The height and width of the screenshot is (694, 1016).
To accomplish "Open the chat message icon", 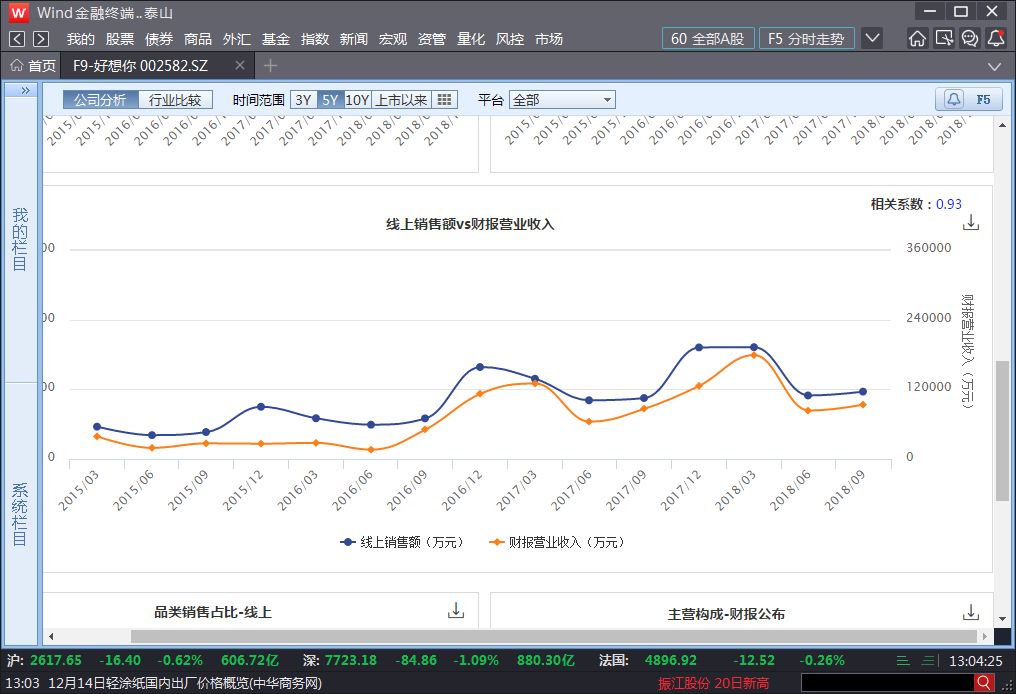I will point(969,39).
